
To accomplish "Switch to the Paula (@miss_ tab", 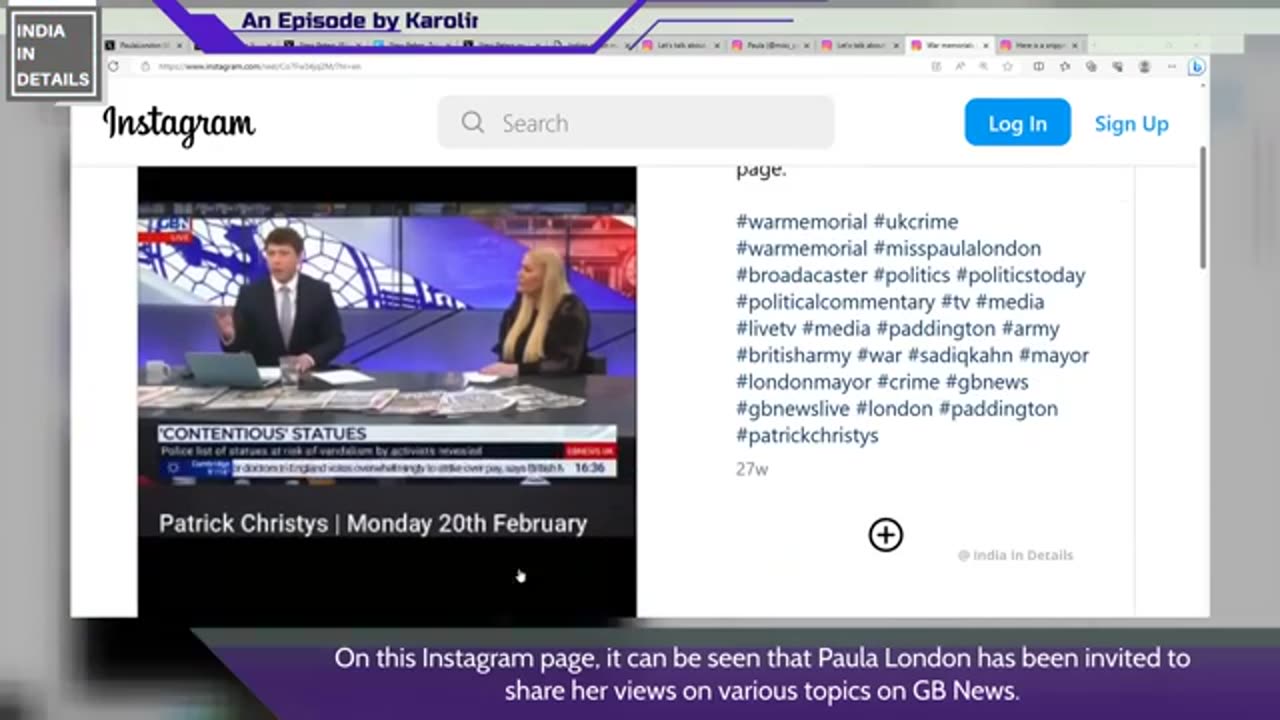I will point(768,45).
